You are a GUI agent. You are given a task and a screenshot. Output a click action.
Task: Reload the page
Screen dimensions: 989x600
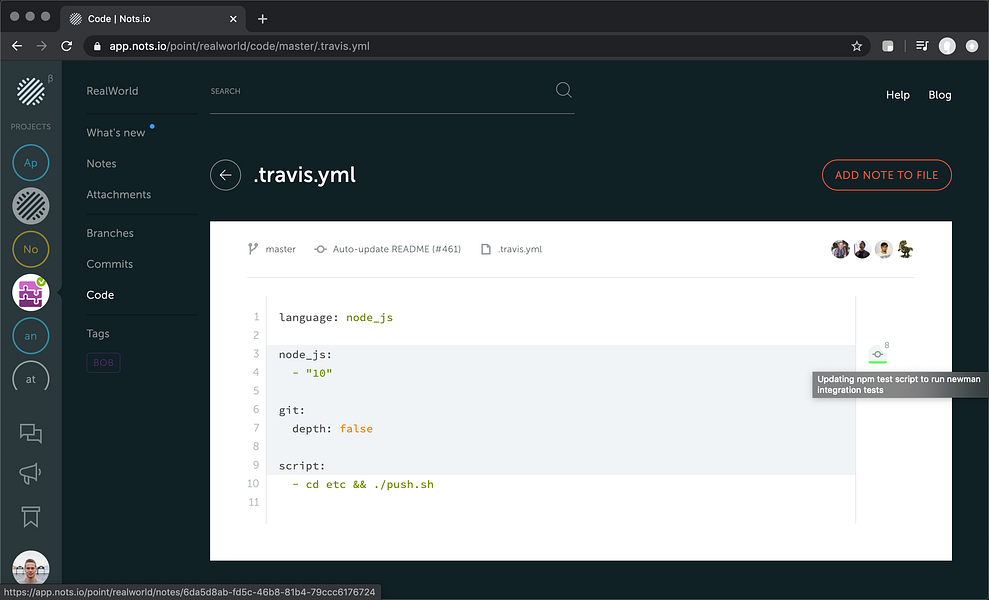pos(66,46)
